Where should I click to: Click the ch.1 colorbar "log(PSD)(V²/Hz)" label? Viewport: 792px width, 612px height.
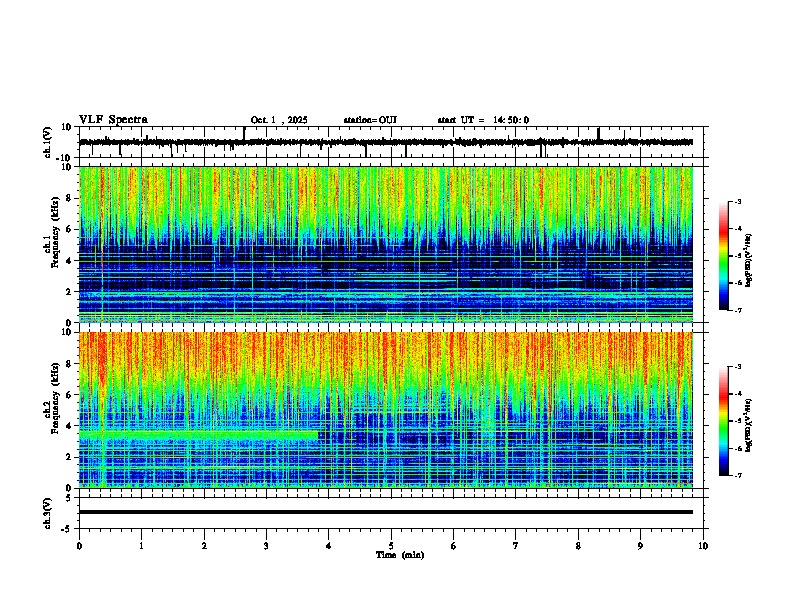749,260
